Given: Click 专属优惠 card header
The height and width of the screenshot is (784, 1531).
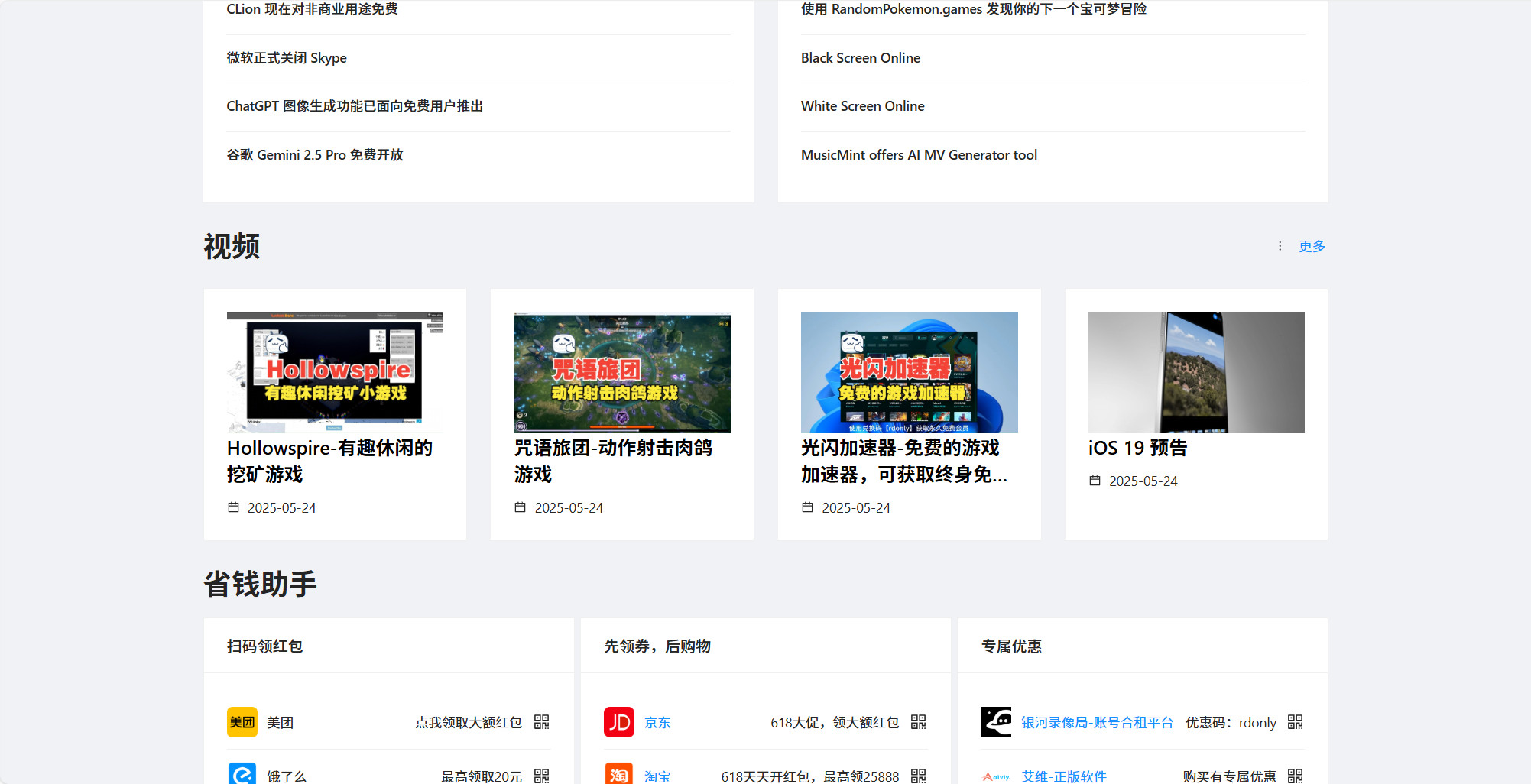Looking at the screenshot, I should [1011, 646].
